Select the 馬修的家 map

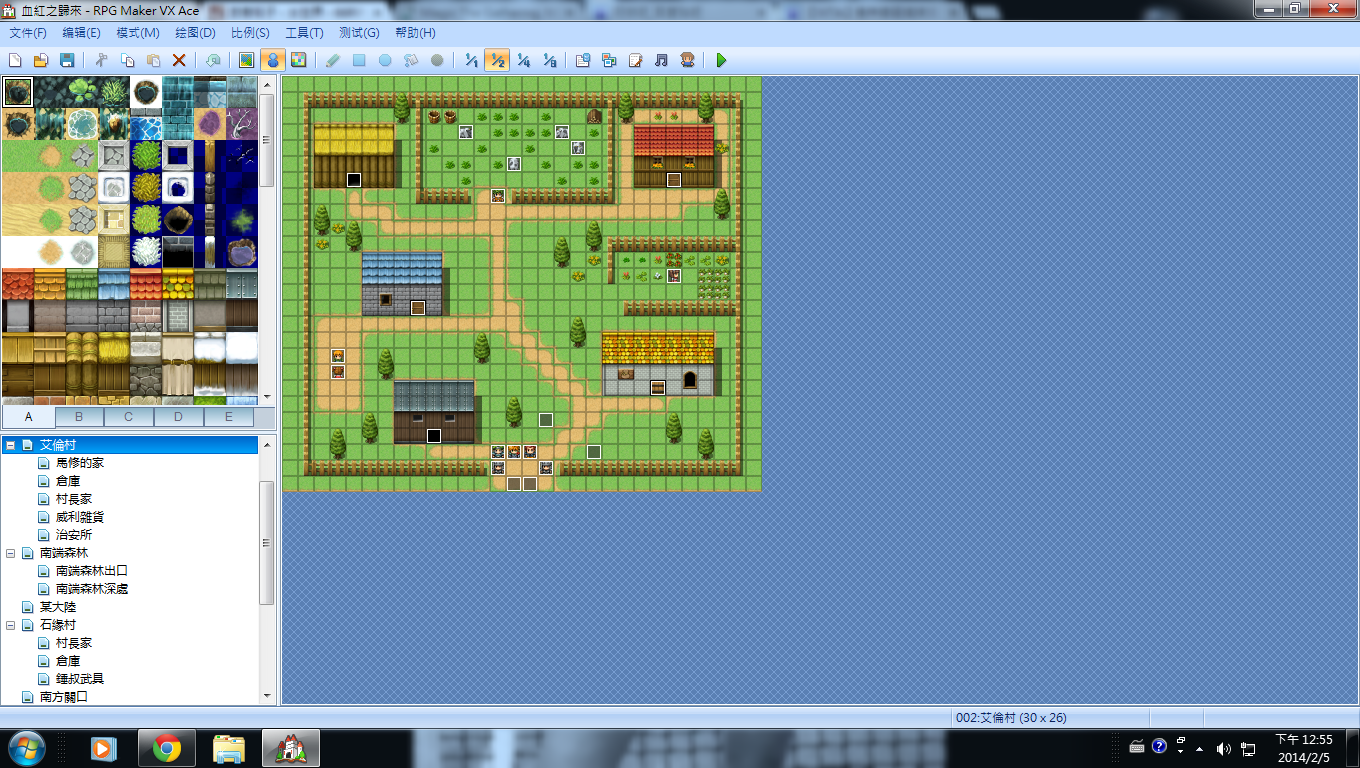point(80,463)
